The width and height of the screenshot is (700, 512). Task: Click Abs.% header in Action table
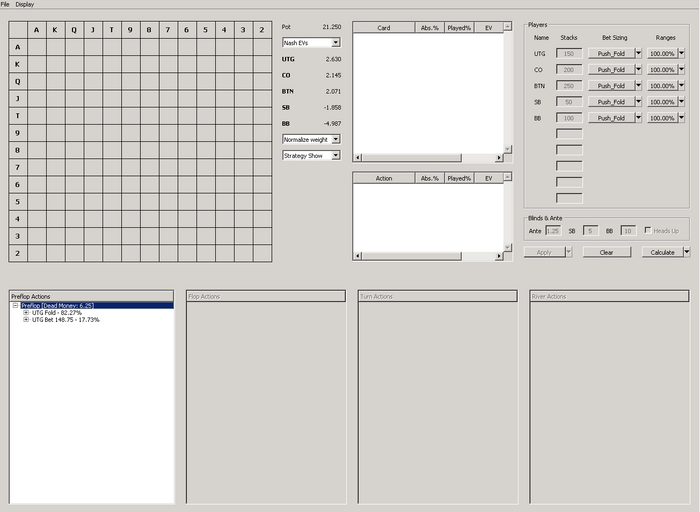tap(430, 178)
